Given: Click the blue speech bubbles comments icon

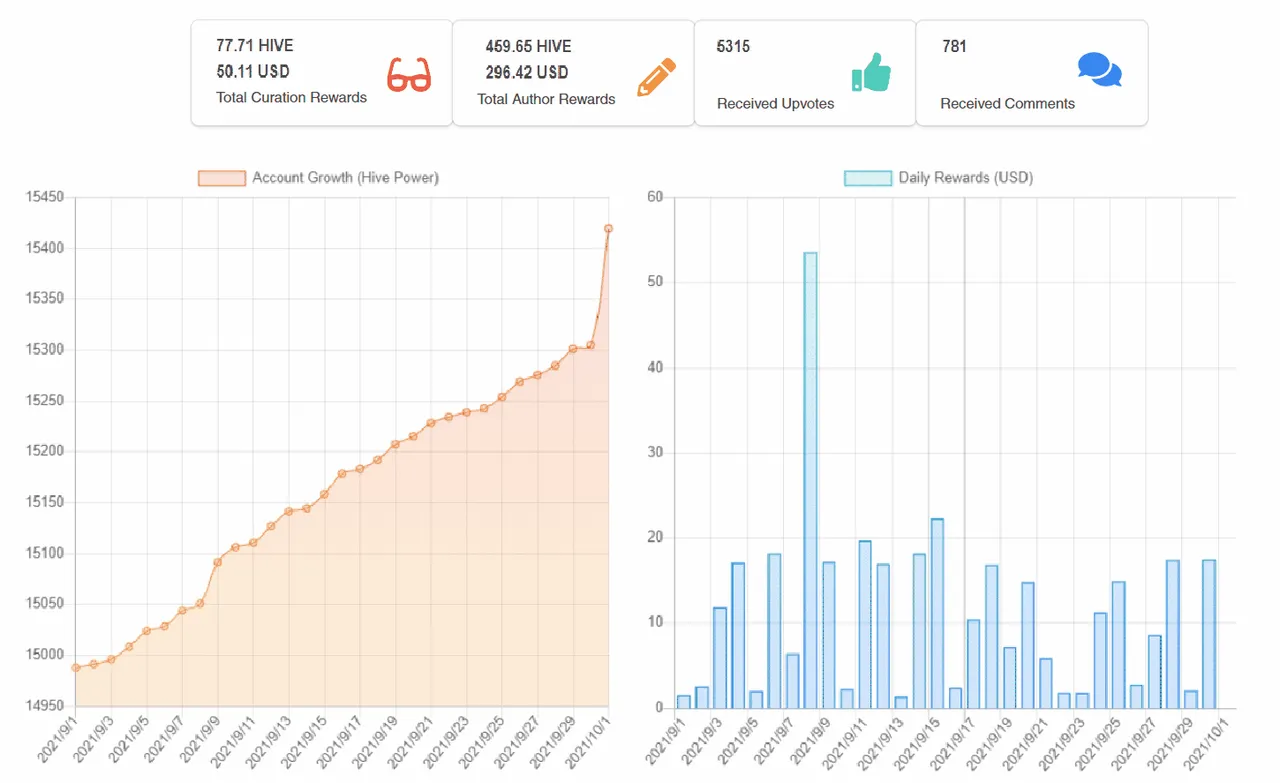Looking at the screenshot, I should point(1100,70).
